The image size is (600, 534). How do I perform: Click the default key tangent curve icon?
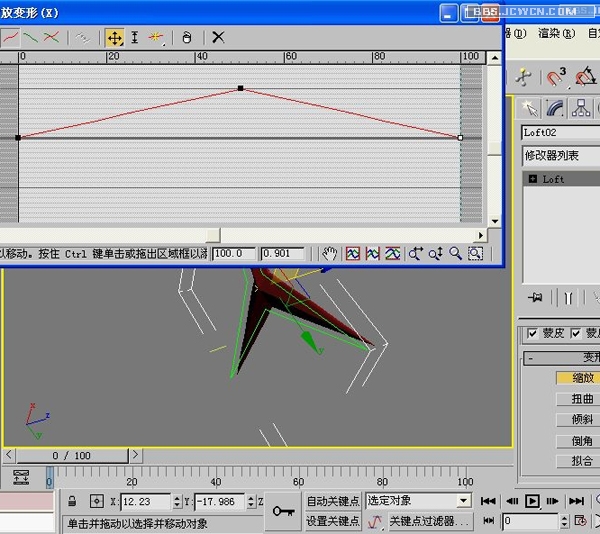[x=375, y=521]
